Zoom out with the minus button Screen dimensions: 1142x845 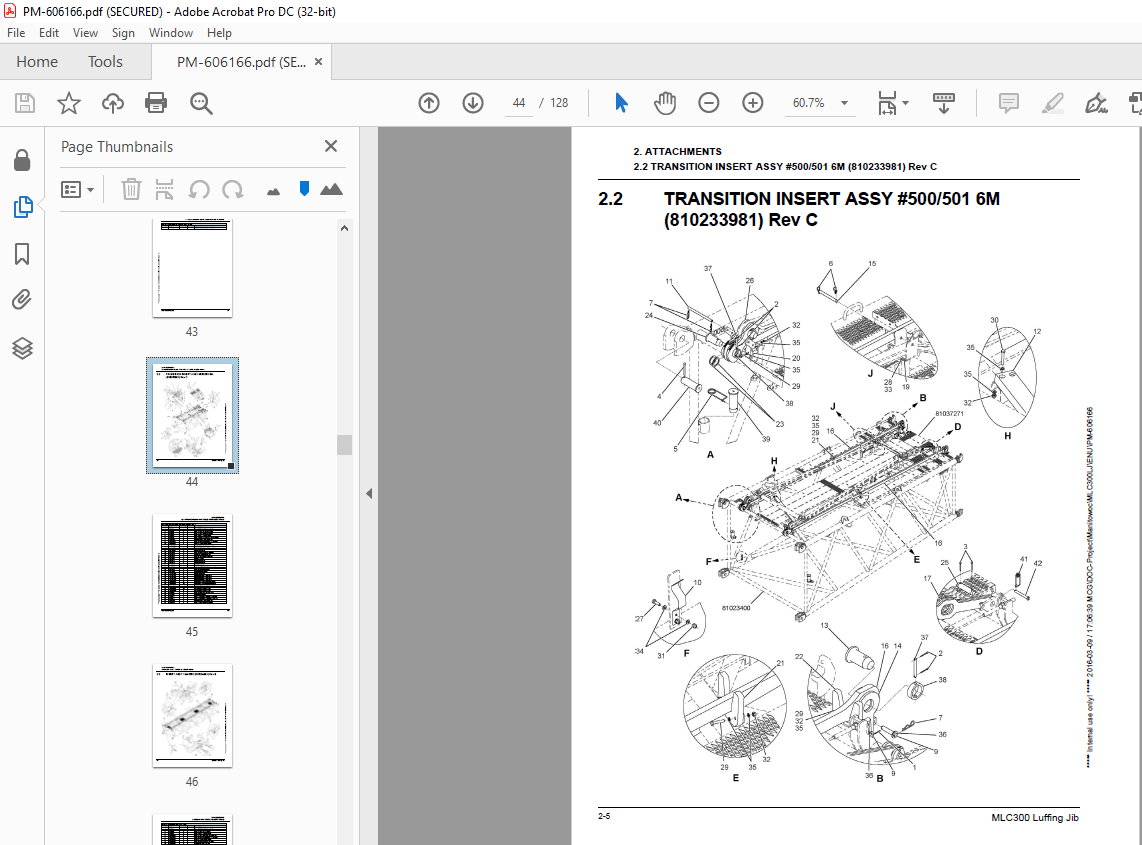tap(709, 103)
